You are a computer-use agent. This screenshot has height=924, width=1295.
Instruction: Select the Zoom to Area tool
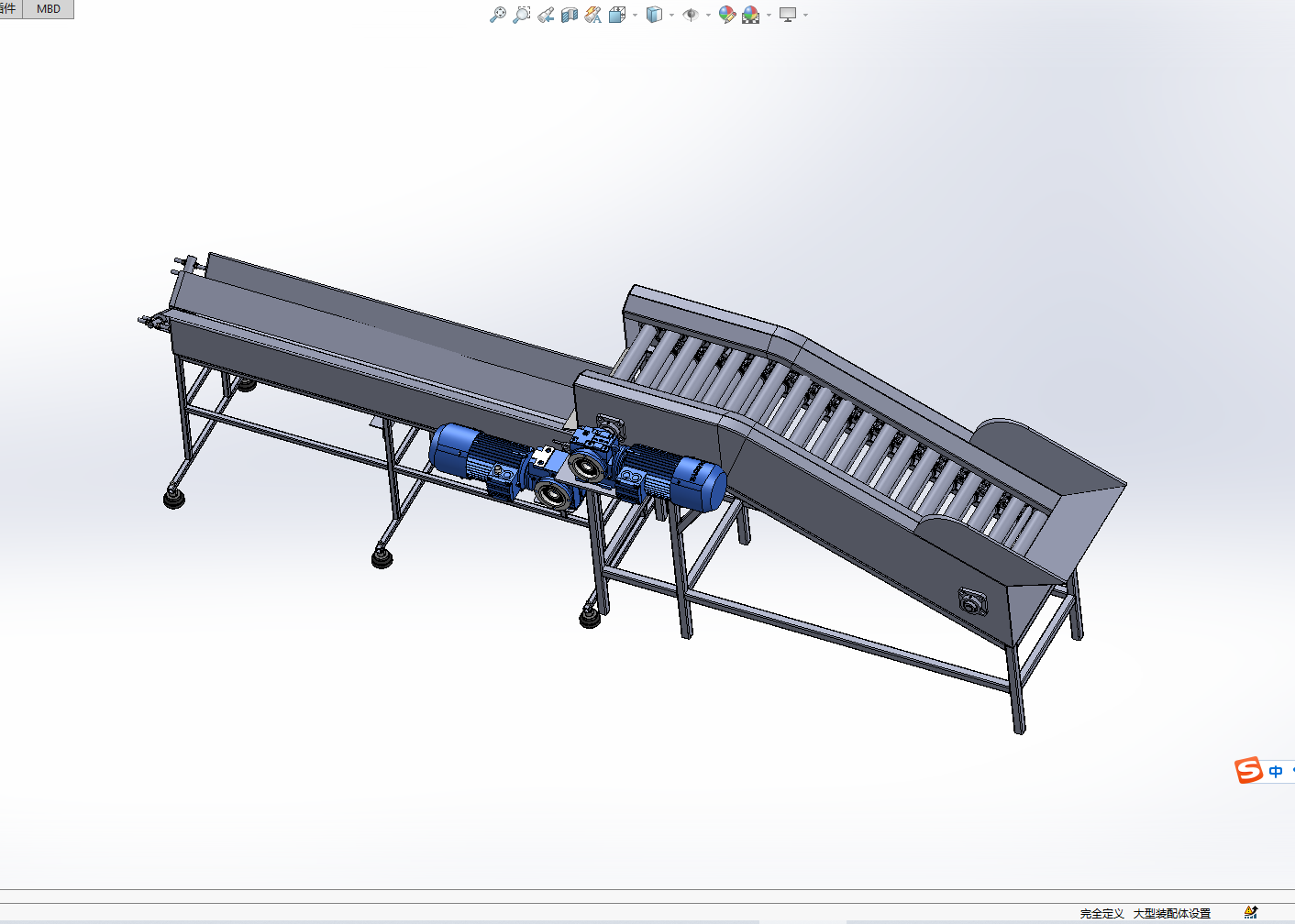pos(522,15)
